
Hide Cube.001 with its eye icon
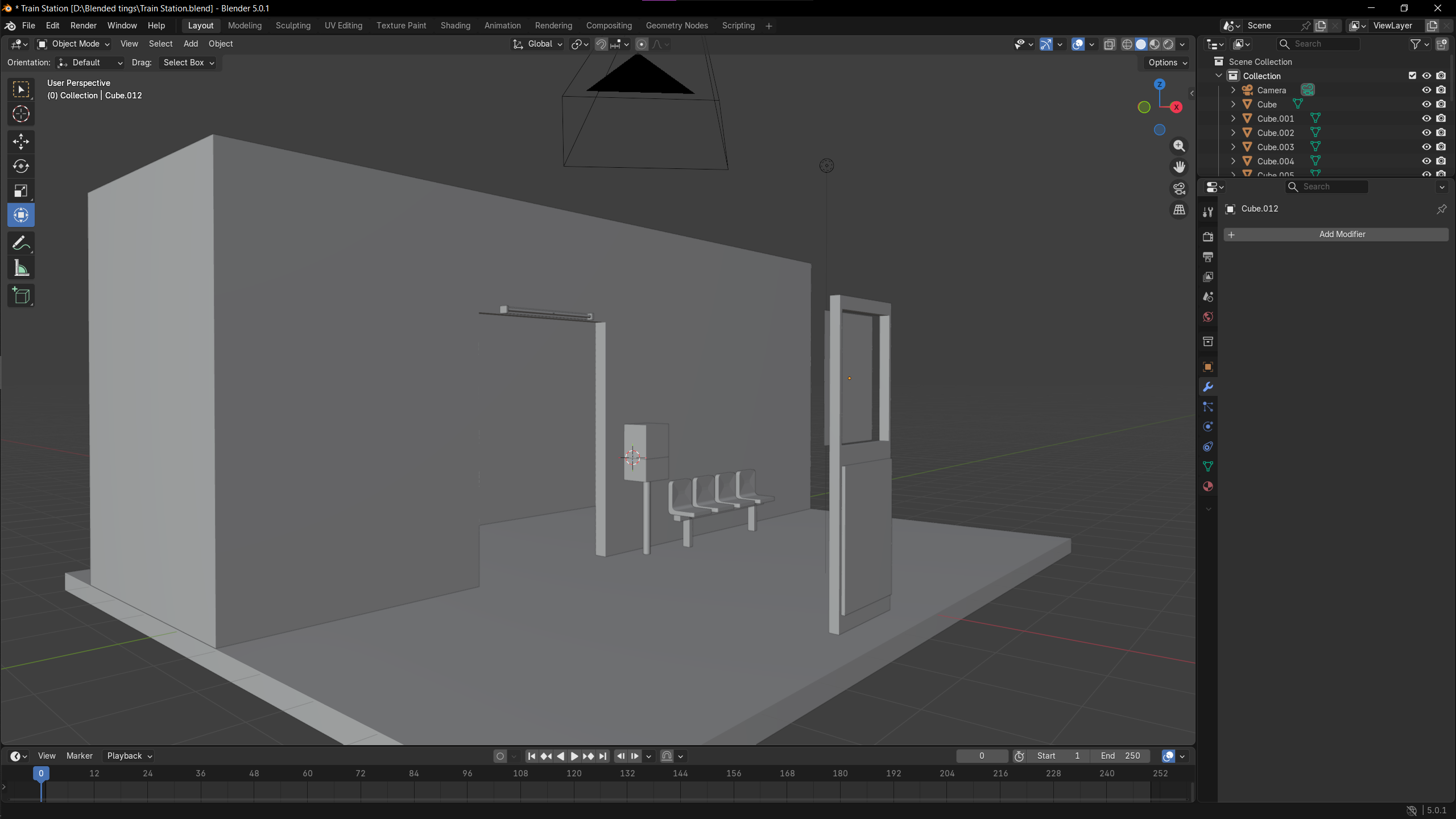1426,118
